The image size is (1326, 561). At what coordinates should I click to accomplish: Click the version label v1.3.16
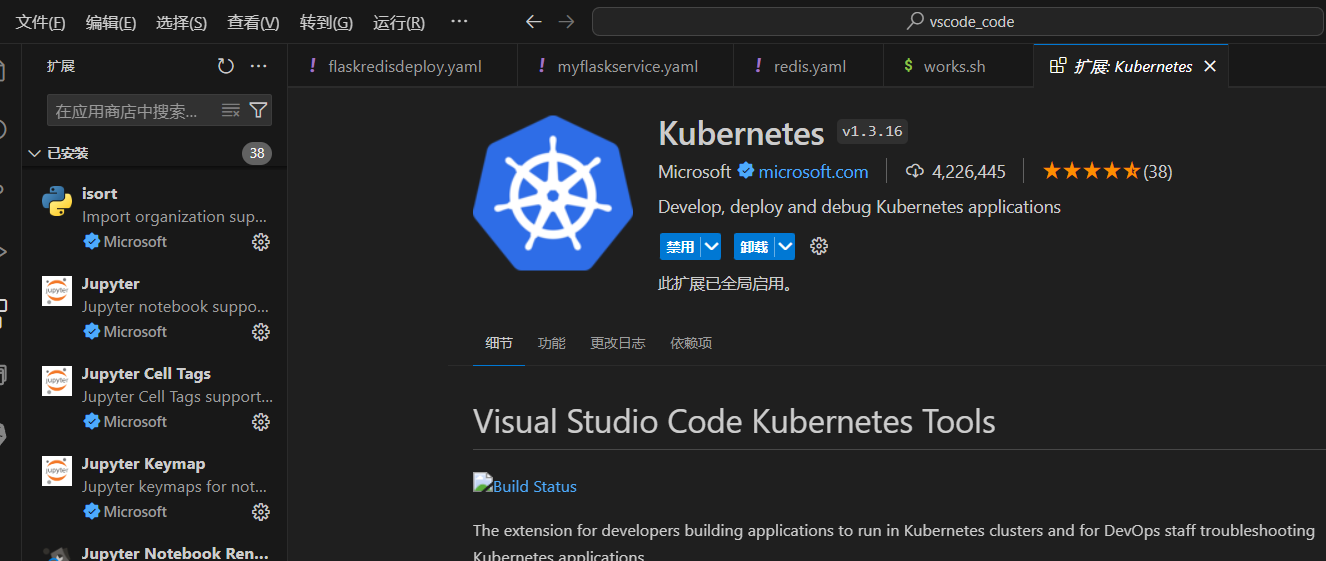(872, 131)
